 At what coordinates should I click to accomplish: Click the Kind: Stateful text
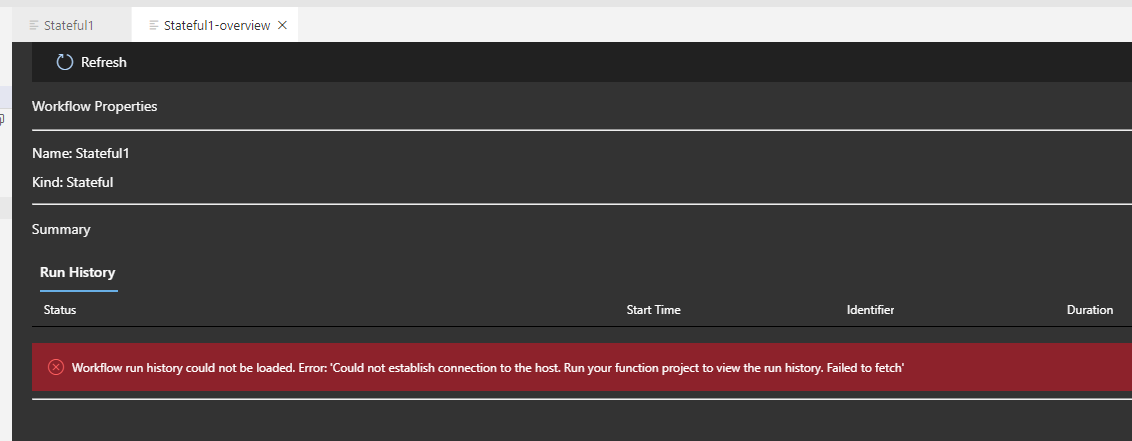point(72,182)
